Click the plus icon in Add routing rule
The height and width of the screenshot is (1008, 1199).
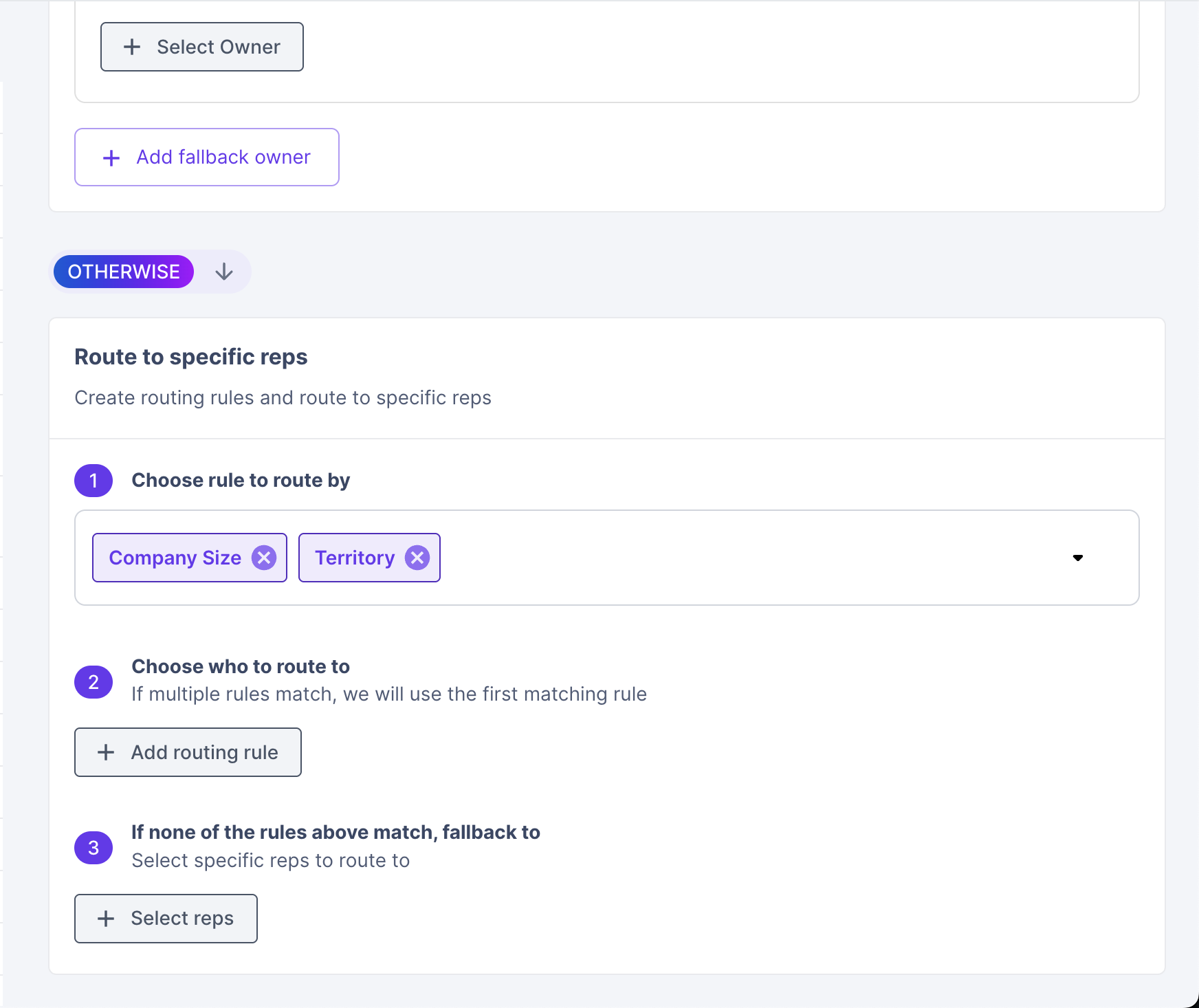(x=106, y=752)
